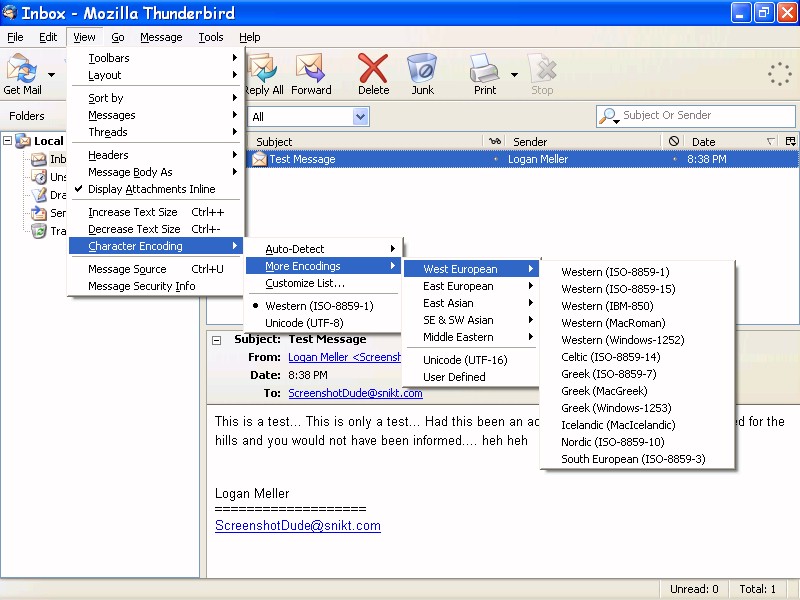Choose Customize List… in encoding menu

click(x=322, y=283)
